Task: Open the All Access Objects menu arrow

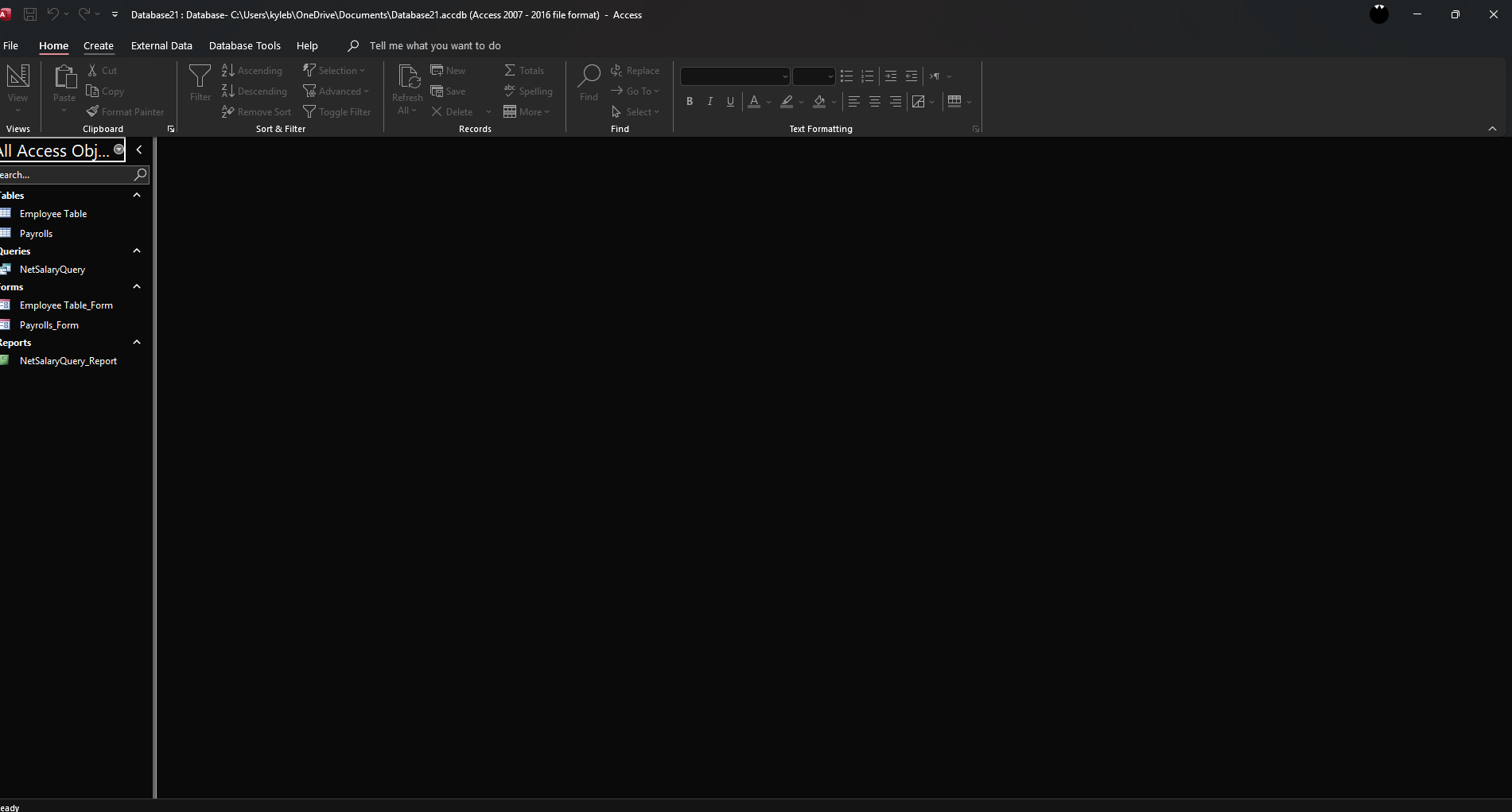Action: (119, 150)
